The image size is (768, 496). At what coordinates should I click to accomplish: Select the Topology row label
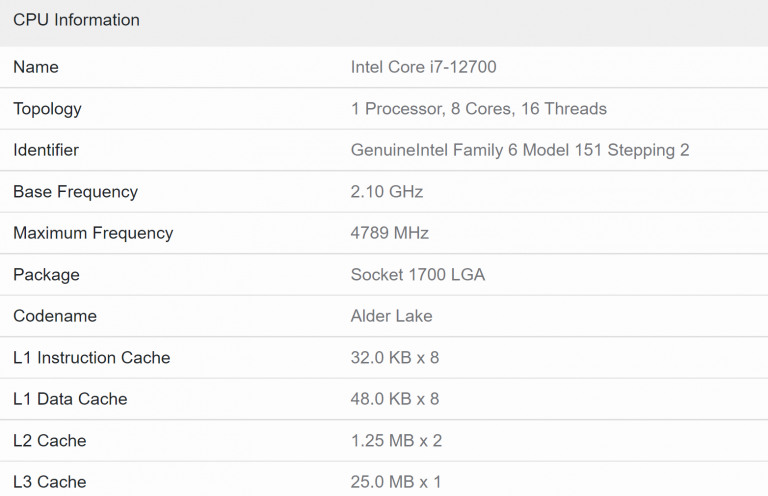point(47,109)
